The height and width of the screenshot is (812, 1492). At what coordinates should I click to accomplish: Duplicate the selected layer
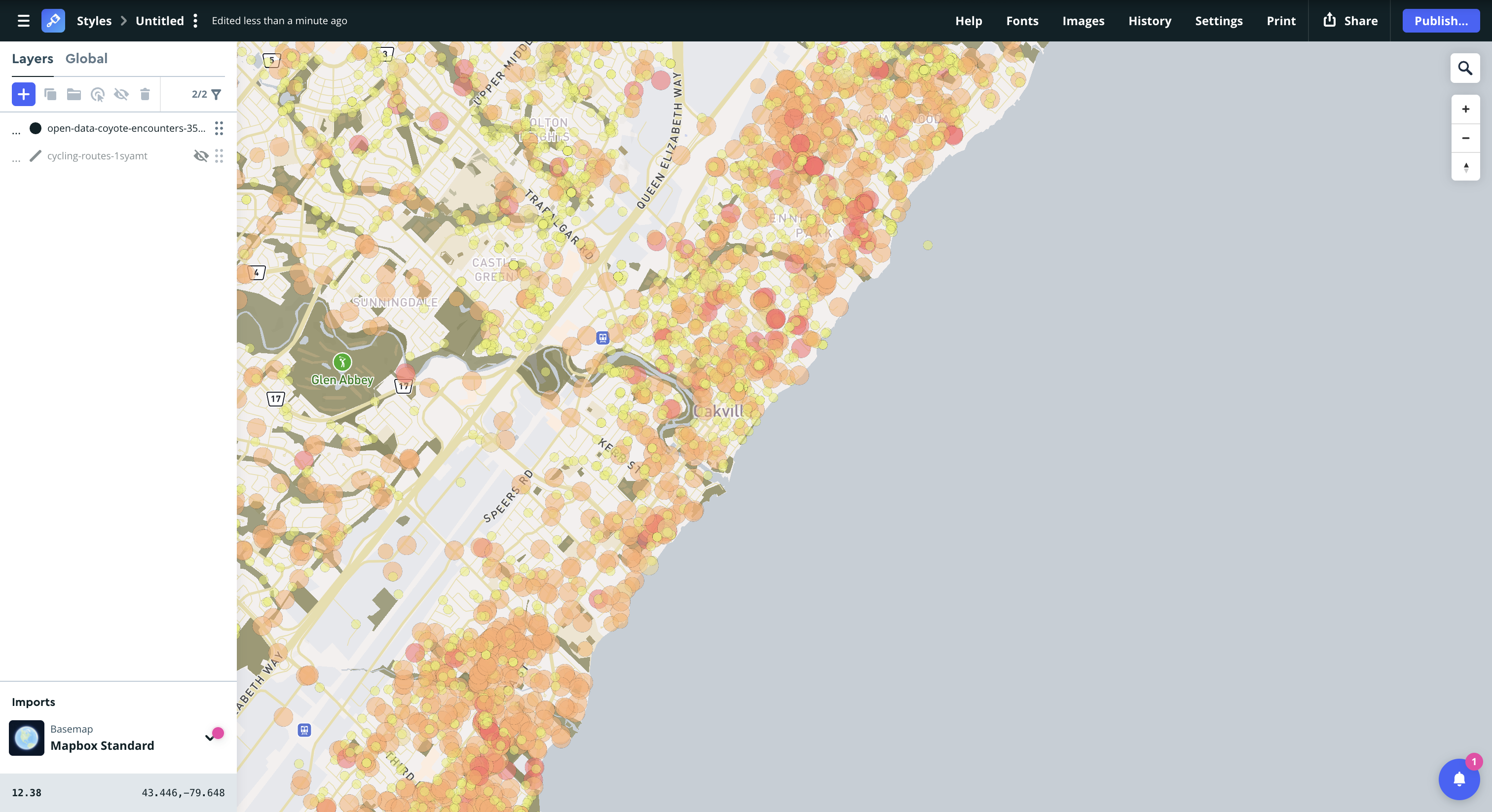click(x=51, y=94)
